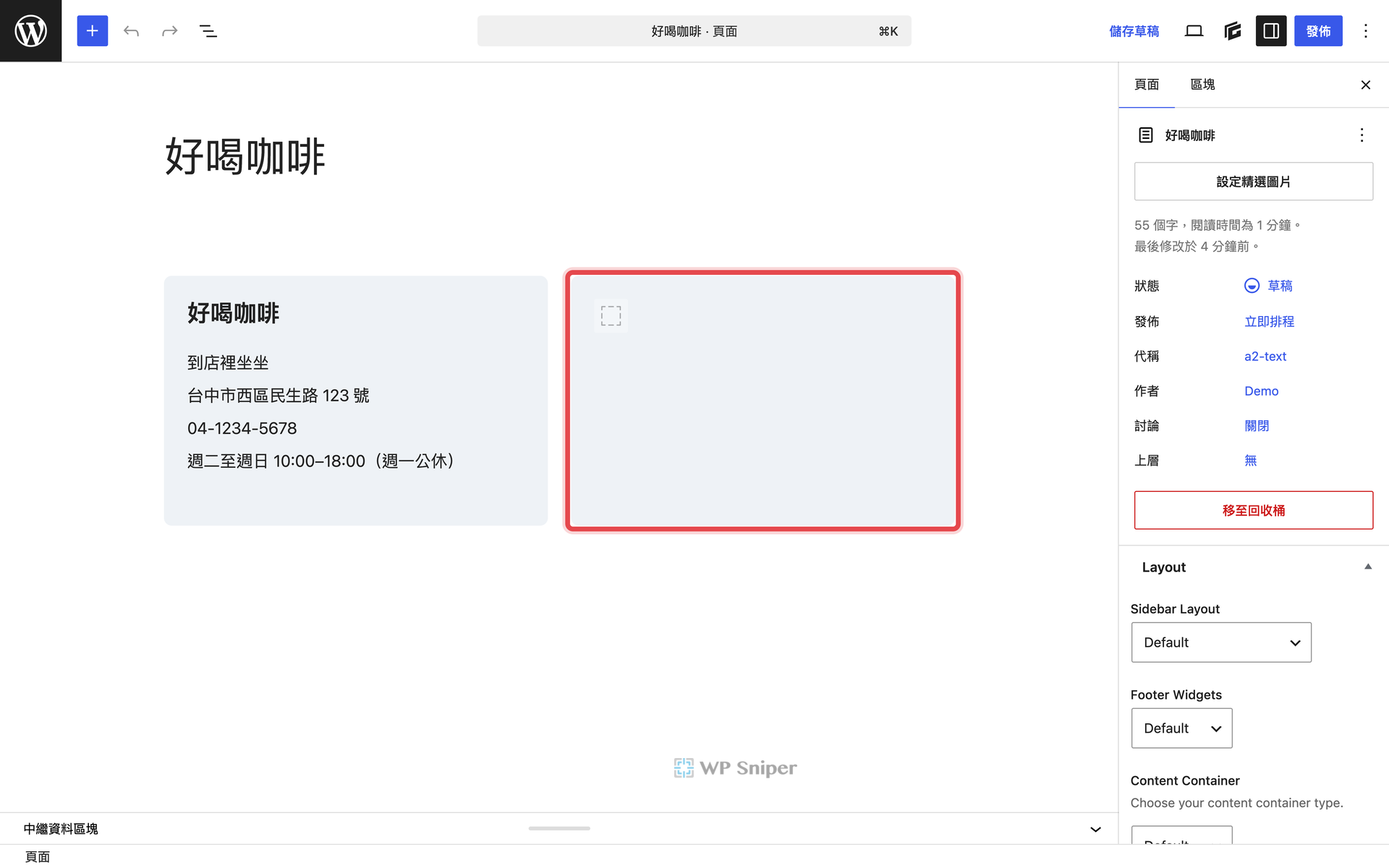
Task: Click the page icon beside 好喝咖啡 in sidebar
Action: click(1146, 135)
